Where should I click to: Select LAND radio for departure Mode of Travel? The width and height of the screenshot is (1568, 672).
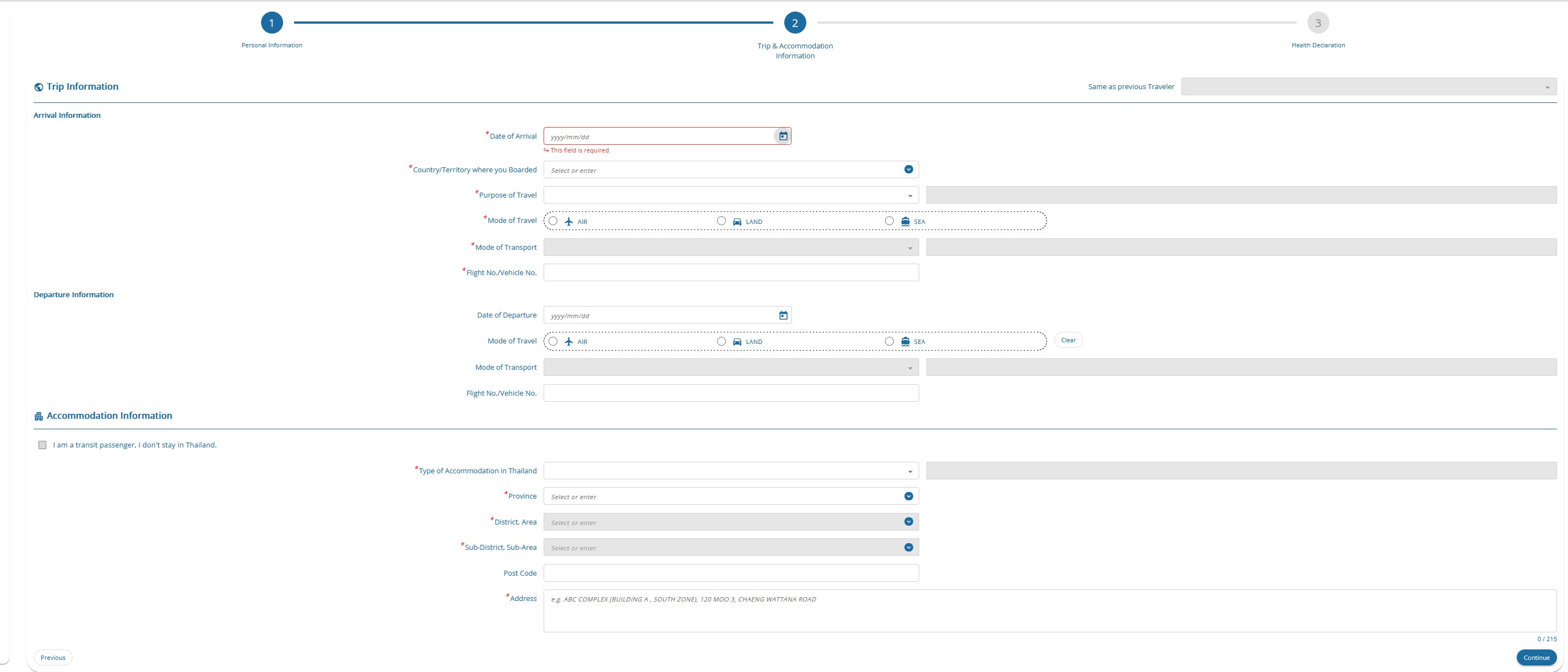point(721,341)
